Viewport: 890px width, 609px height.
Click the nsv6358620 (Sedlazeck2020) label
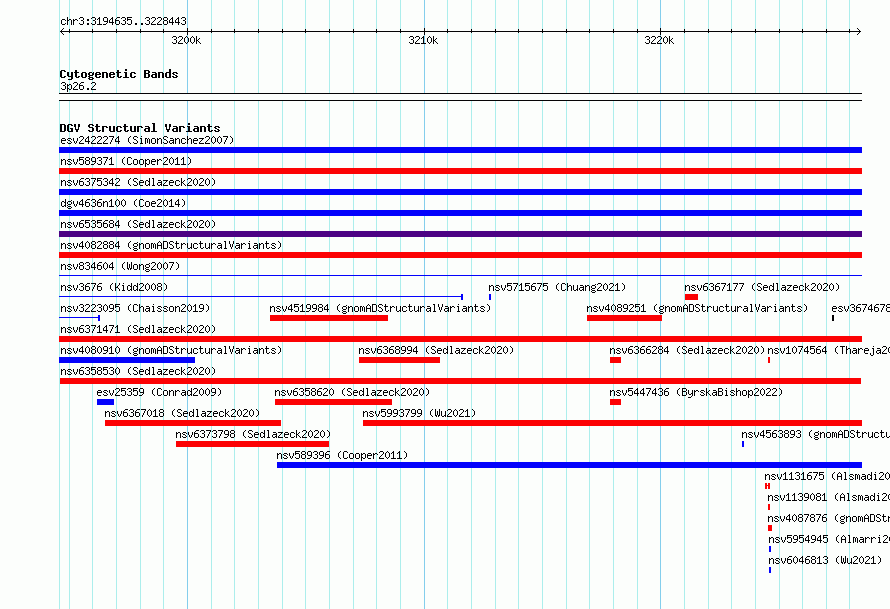pos(352,392)
